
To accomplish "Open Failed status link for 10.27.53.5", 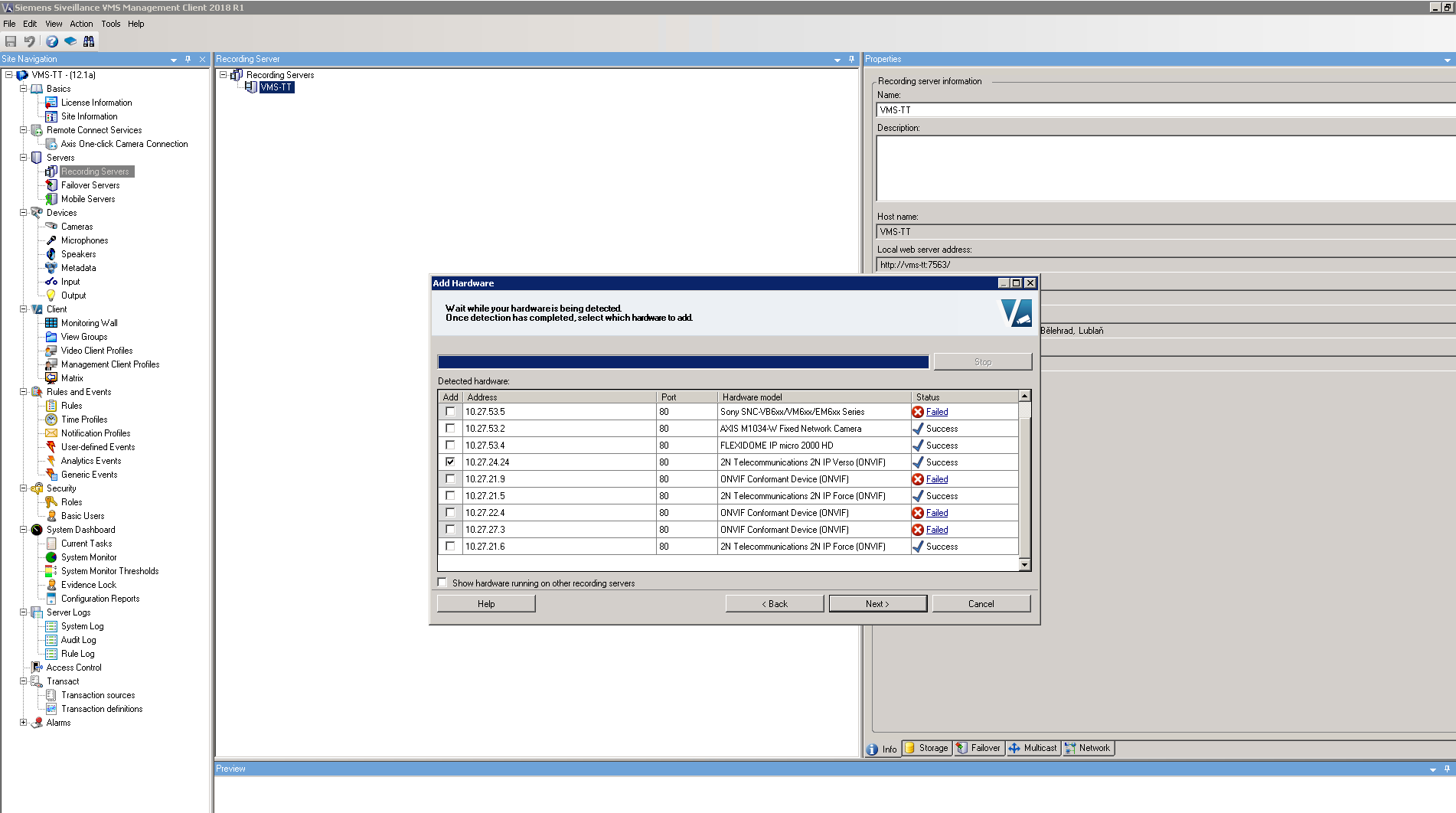I will pyautogui.click(x=937, y=412).
